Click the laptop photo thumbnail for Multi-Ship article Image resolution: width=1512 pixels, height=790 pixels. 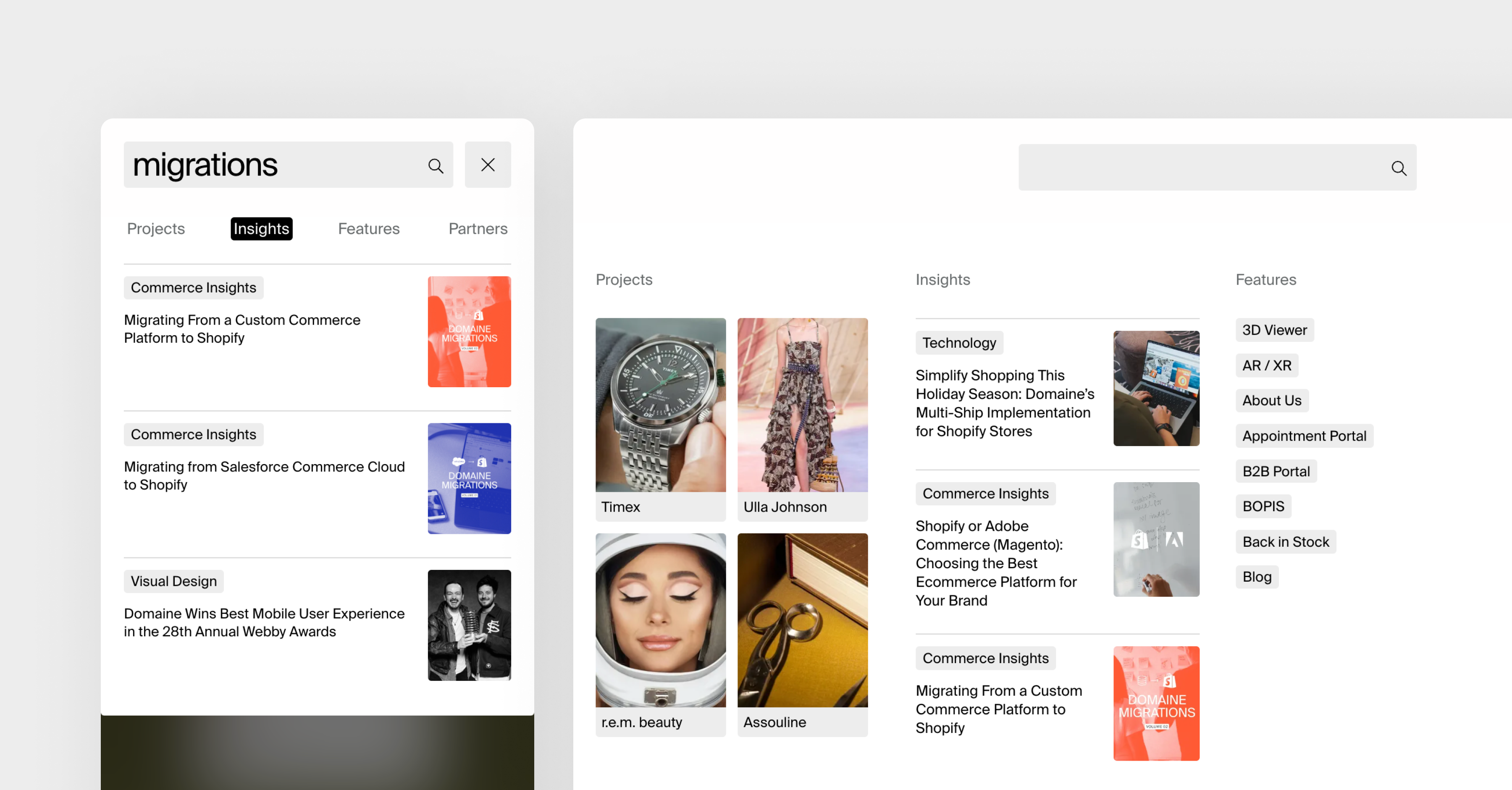click(x=1156, y=388)
